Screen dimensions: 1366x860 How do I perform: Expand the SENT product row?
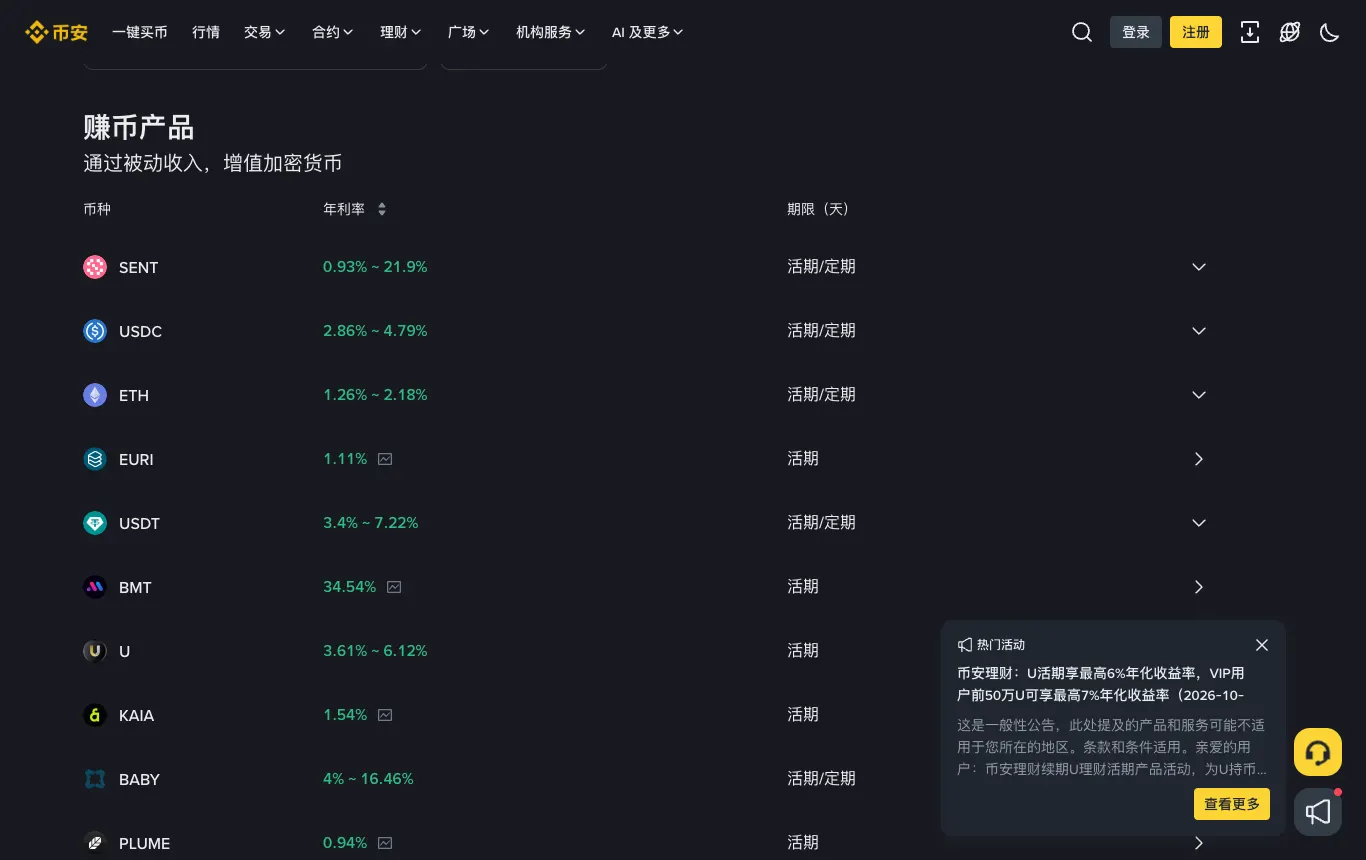[1199, 267]
